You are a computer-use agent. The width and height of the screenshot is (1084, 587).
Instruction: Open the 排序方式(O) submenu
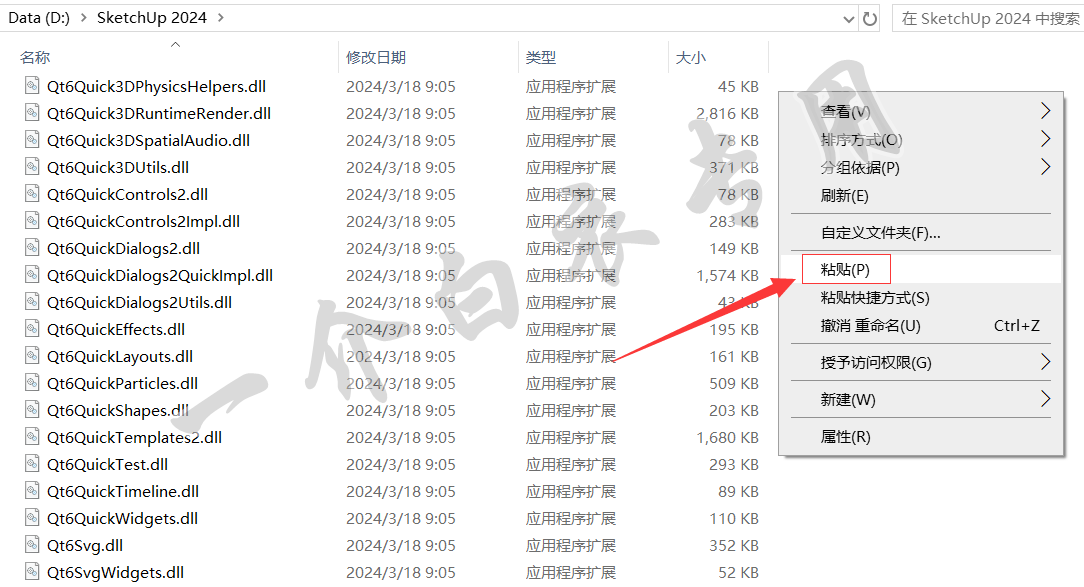pos(921,140)
